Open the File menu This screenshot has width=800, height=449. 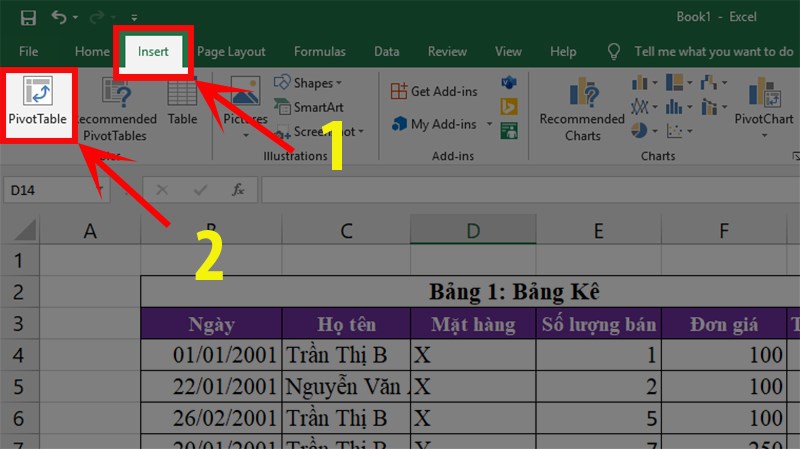point(29,51)
